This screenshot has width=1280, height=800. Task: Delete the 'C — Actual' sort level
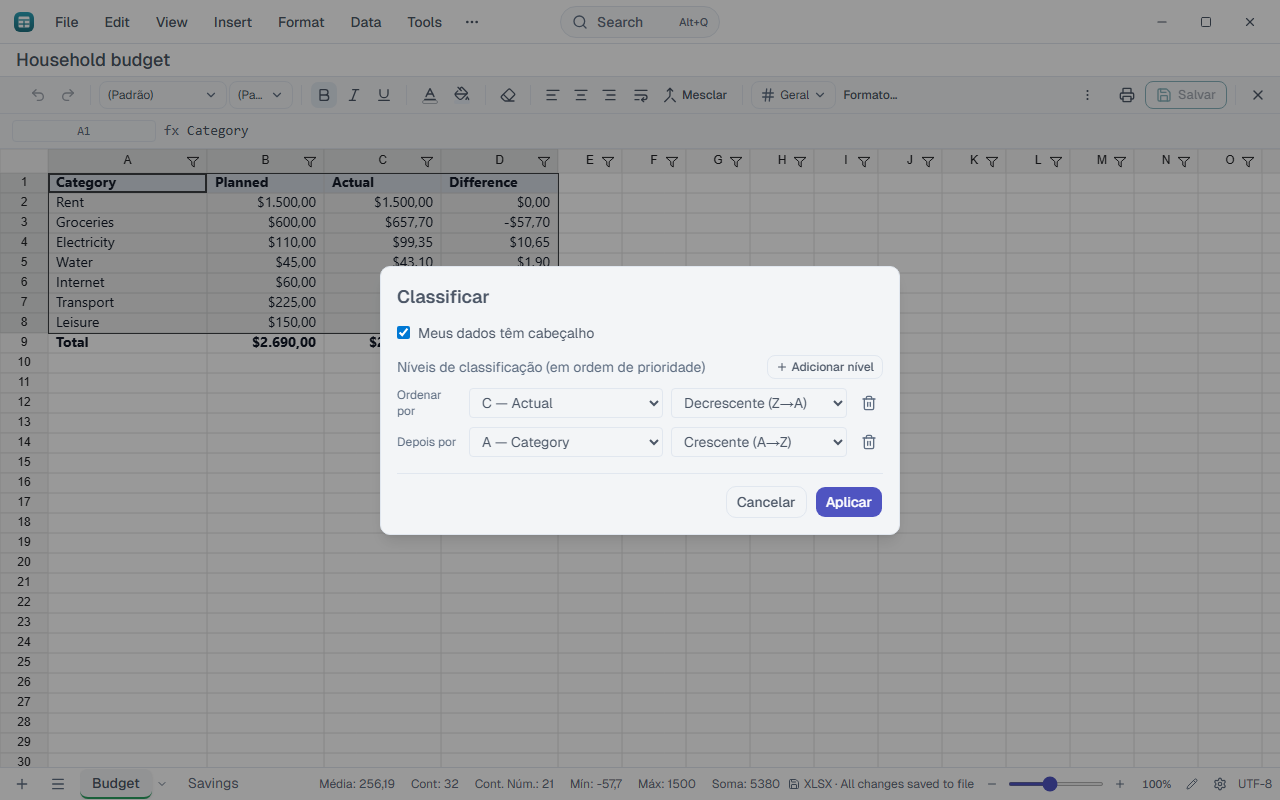point(869,403)
